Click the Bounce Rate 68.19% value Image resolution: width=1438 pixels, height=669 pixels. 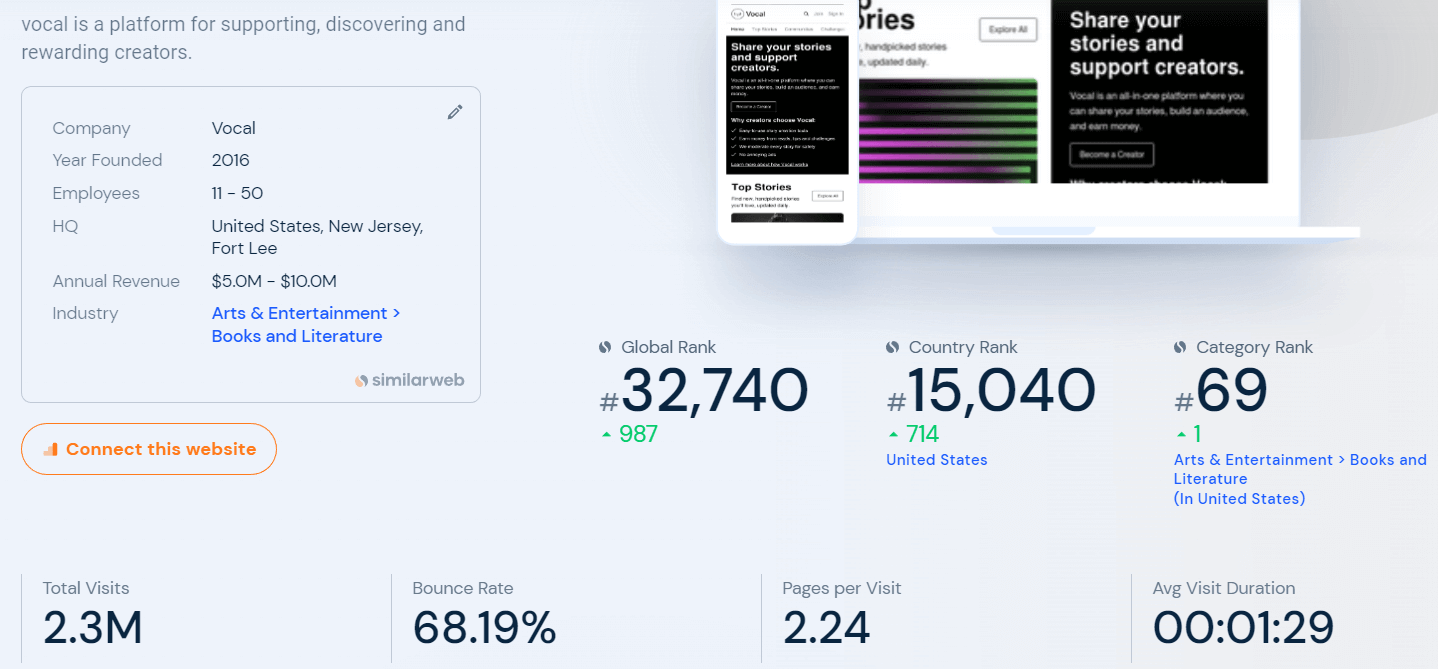click(x=484, y=627)
